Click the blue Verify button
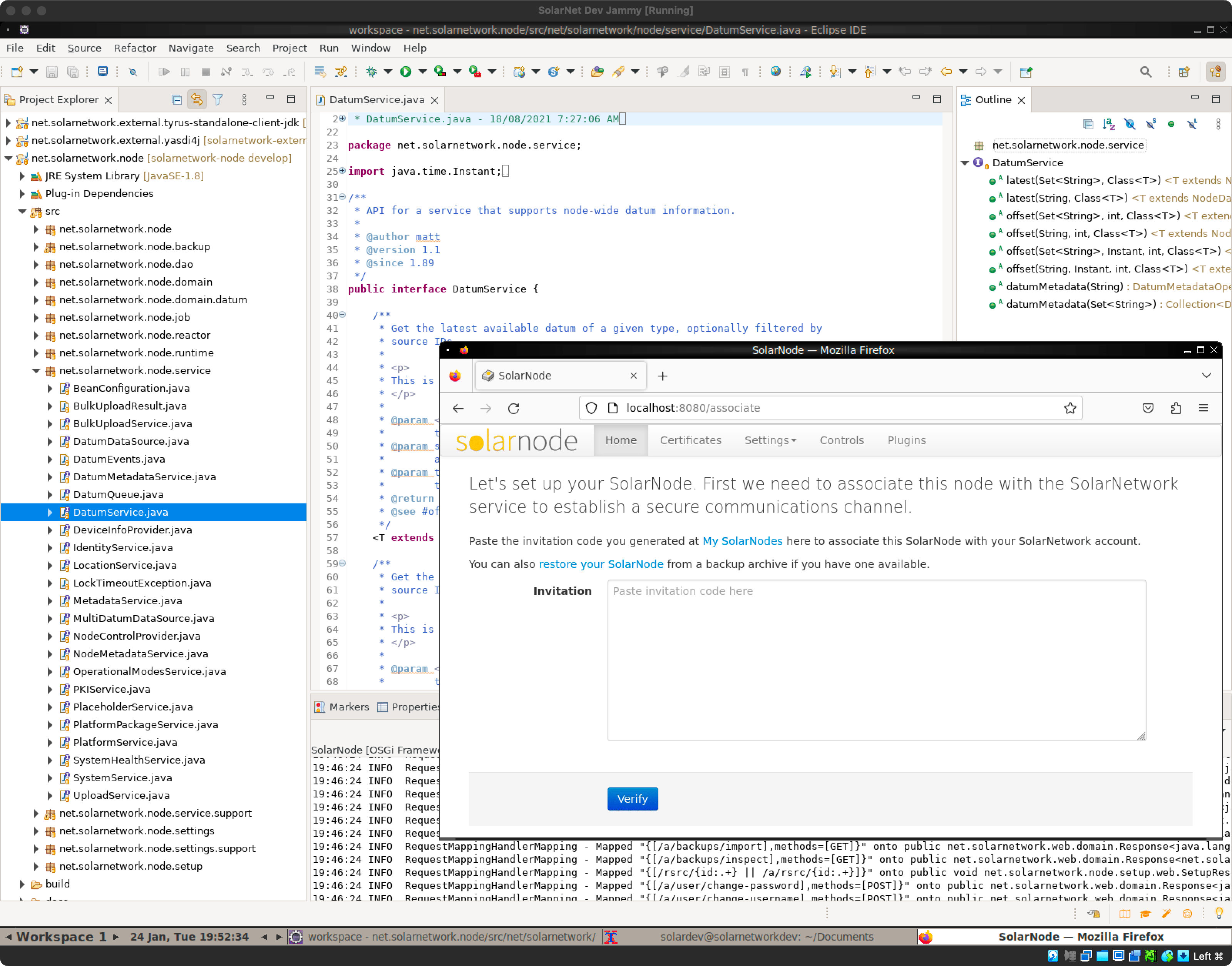 coord(633,799)
